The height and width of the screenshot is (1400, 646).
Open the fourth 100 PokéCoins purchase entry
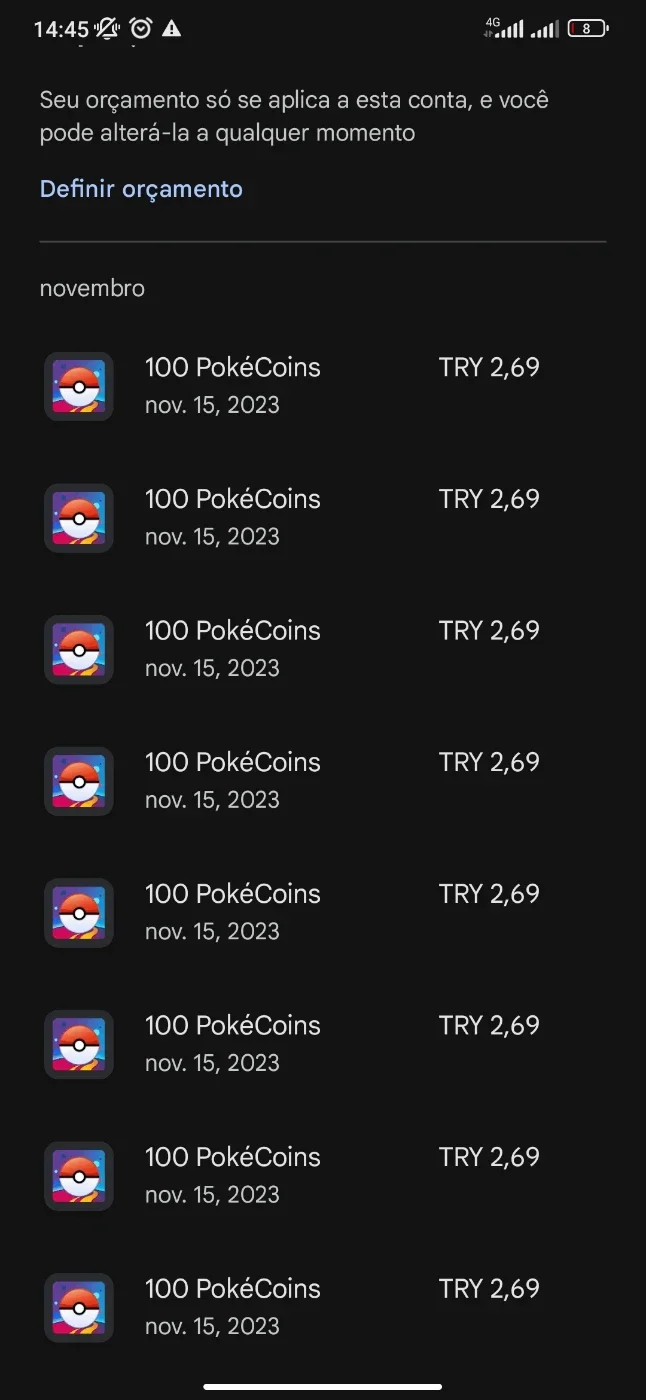[323, 781]
